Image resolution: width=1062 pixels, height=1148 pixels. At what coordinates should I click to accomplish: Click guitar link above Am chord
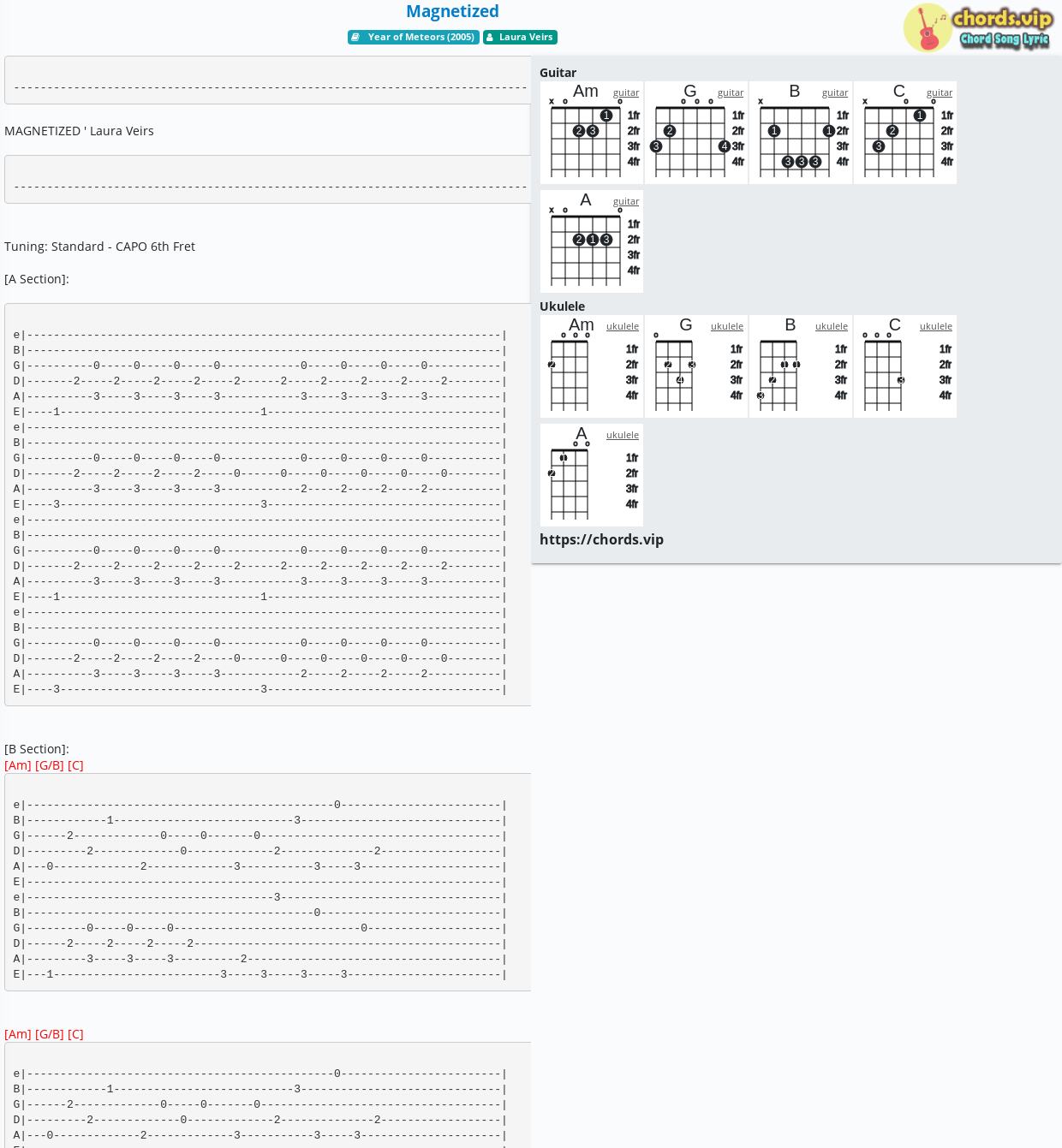626,92
